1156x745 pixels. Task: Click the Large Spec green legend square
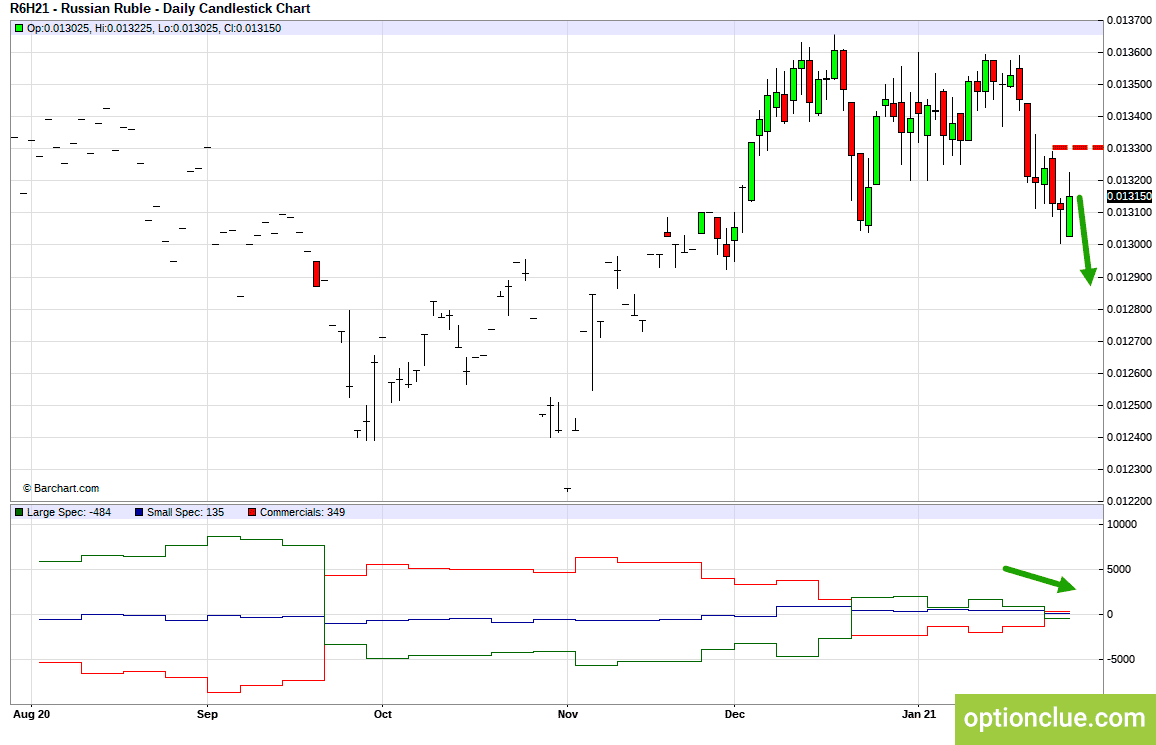19,512
